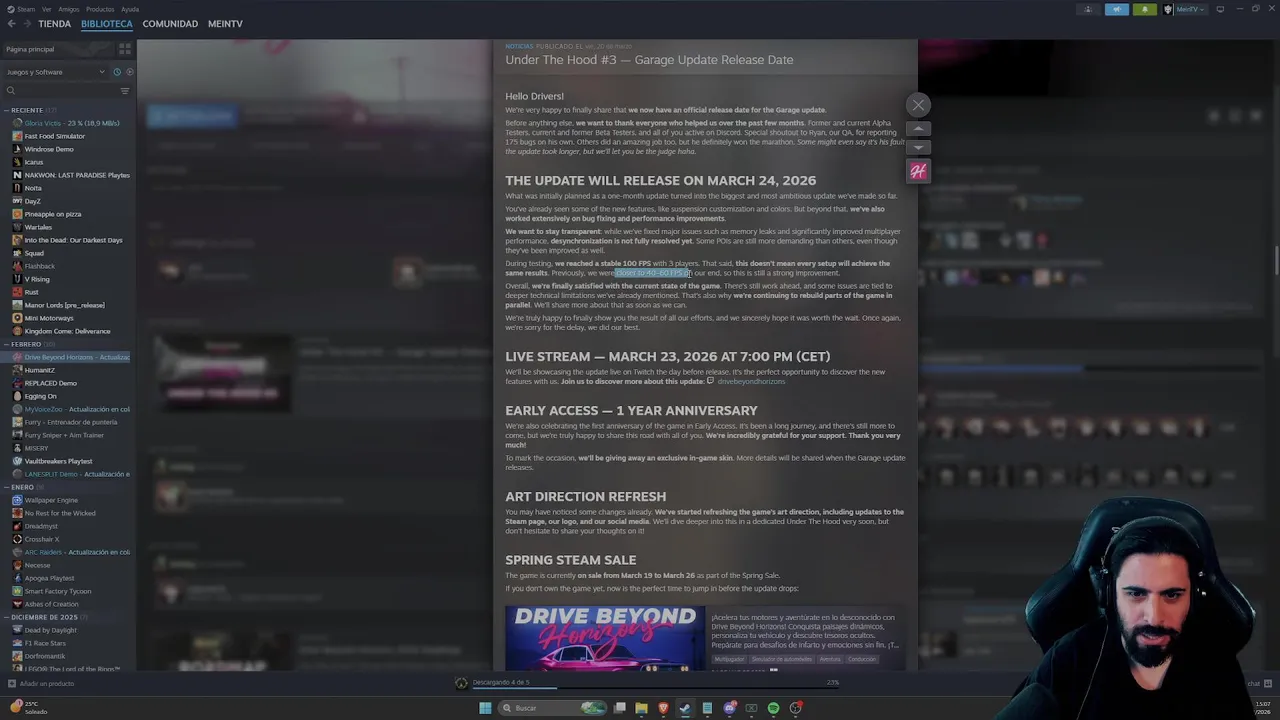Screen dimensions: 1280x720
Task: Switch to collections grid view icon
Action: pos(125,48)
